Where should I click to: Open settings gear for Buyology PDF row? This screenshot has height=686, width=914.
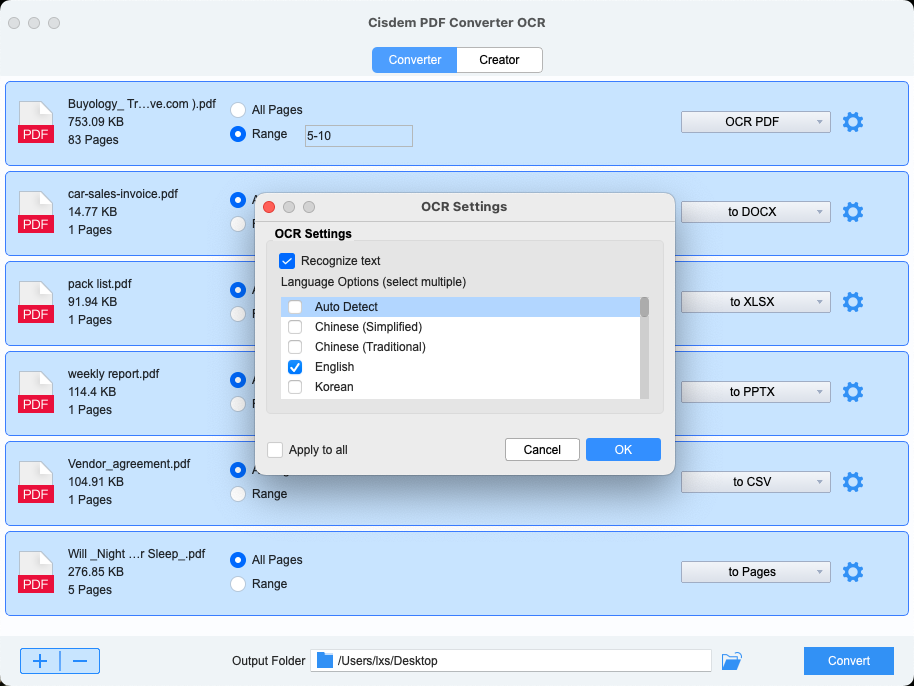click(852, 122)
